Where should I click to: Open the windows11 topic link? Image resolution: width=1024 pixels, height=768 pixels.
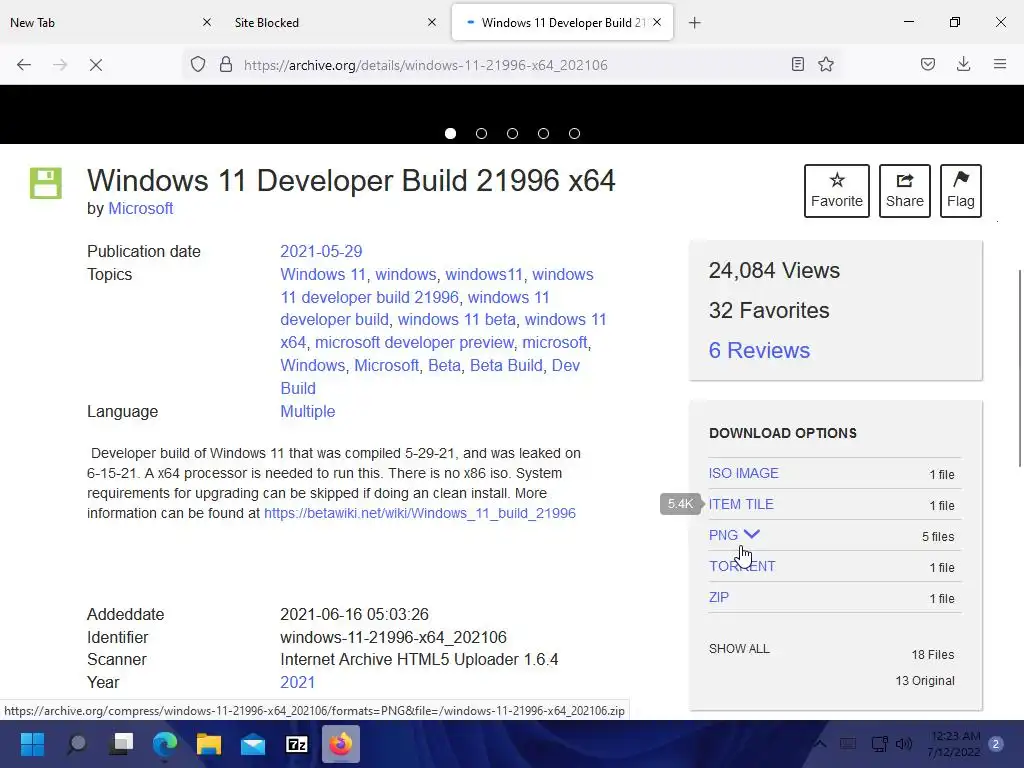[484, 274]
